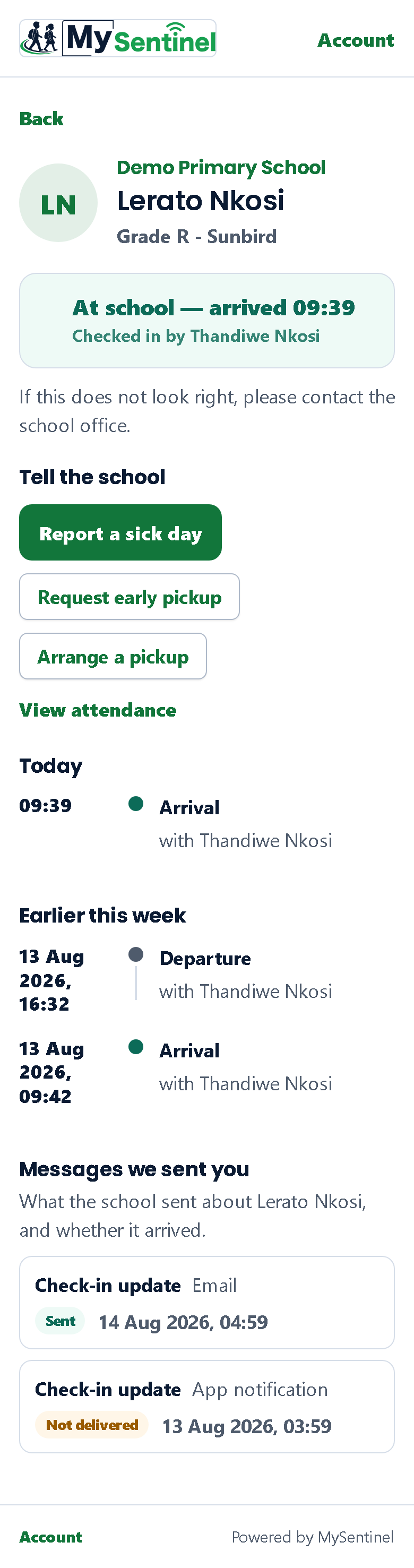
Task: Select the 13 Aug 09:42 Arrival dot
Action: click(x=136, y=1047)
